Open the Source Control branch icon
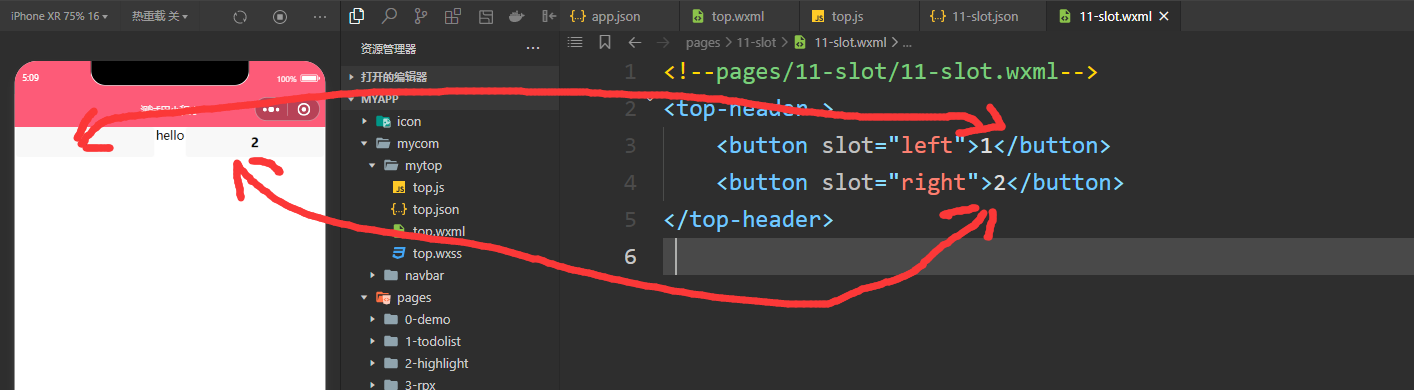The height and width of the screenshot is (390, 1414). 421,16
